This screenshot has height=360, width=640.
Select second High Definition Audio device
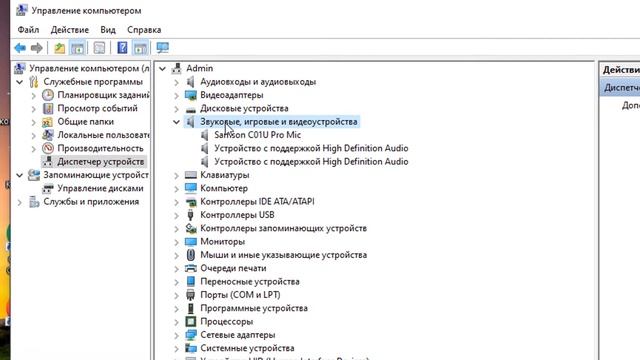[311, 162]
